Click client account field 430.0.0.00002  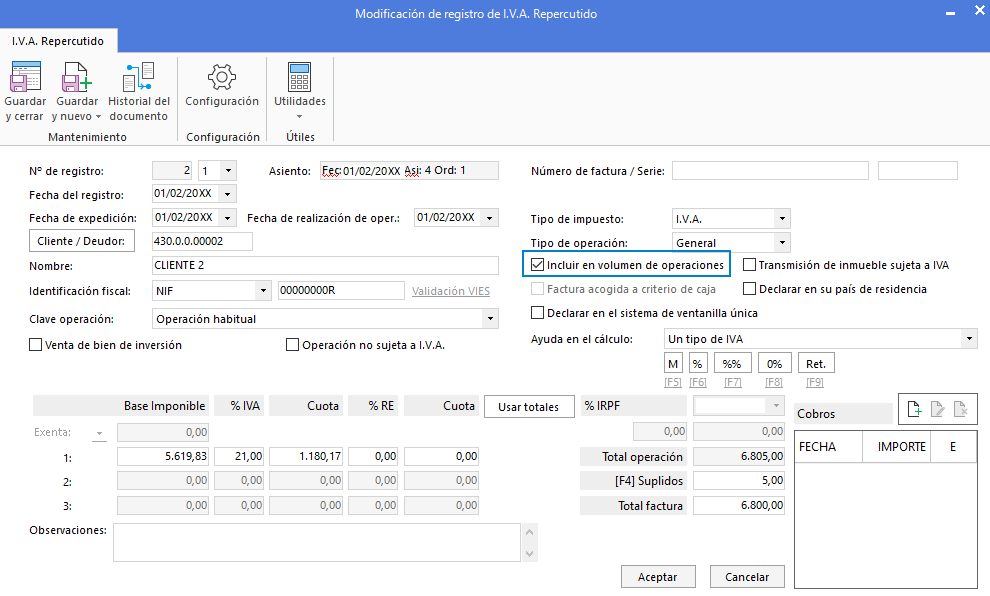(202, 241)
